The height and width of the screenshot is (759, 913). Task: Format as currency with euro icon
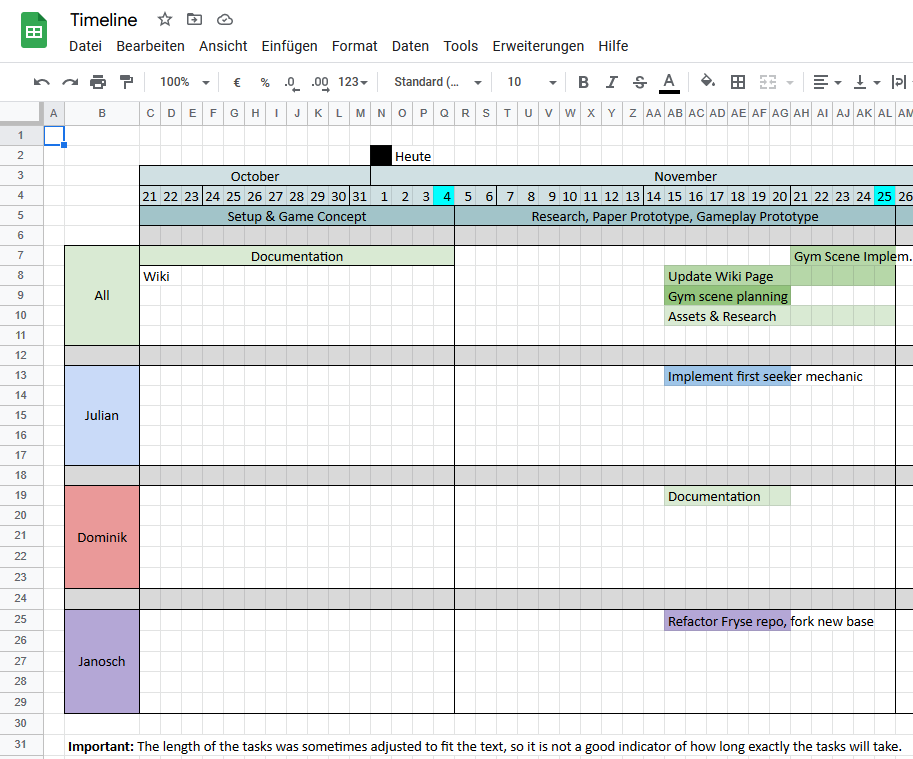[237, 82]
